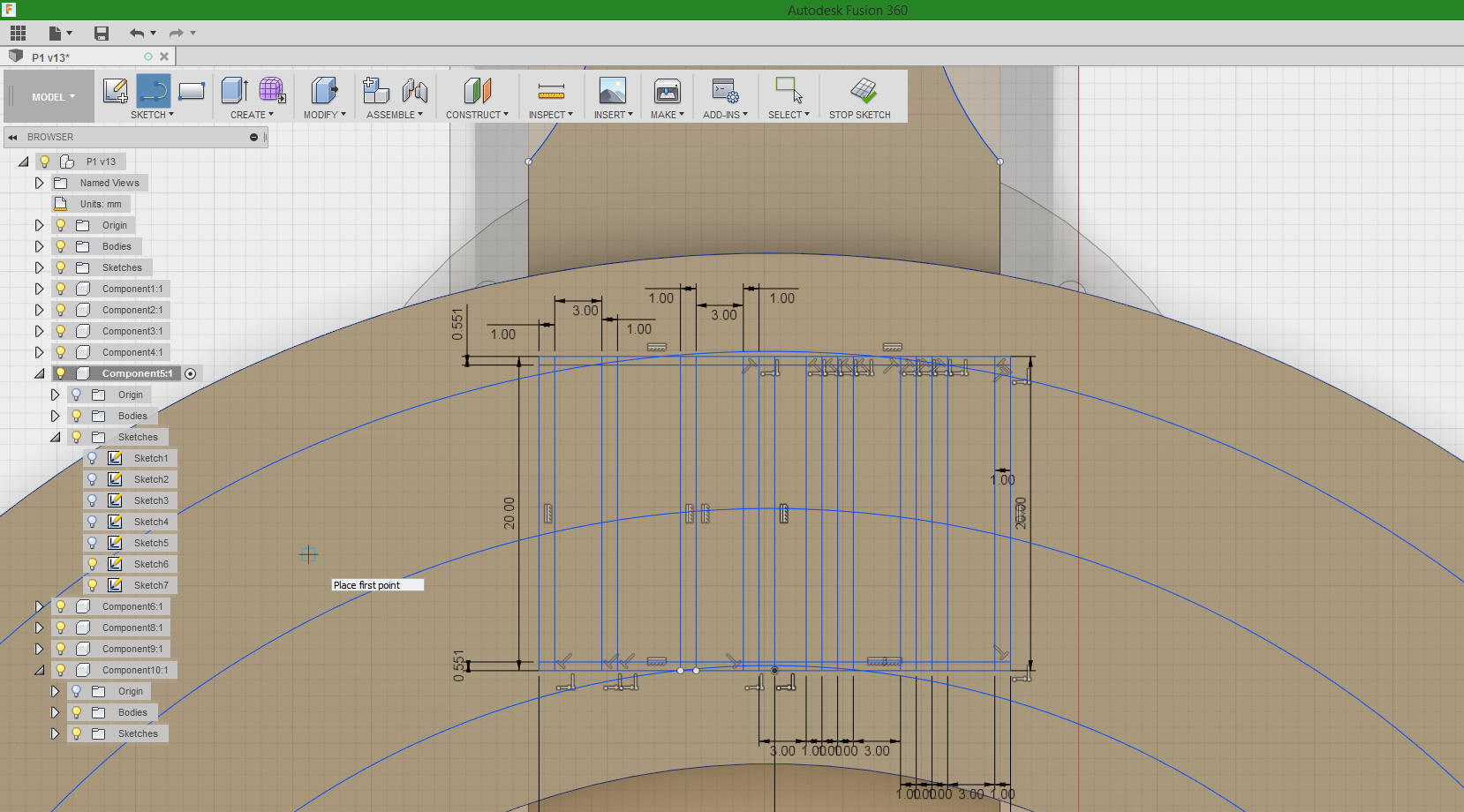Click the STOP SKETCH label

point(859,115)
